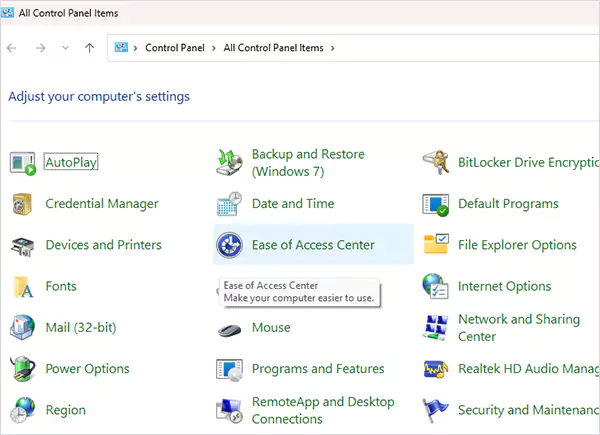Open the RemoteApp and Desktop Connections icon
Screen dimensions: 600x435
click(x=229, y=411)
